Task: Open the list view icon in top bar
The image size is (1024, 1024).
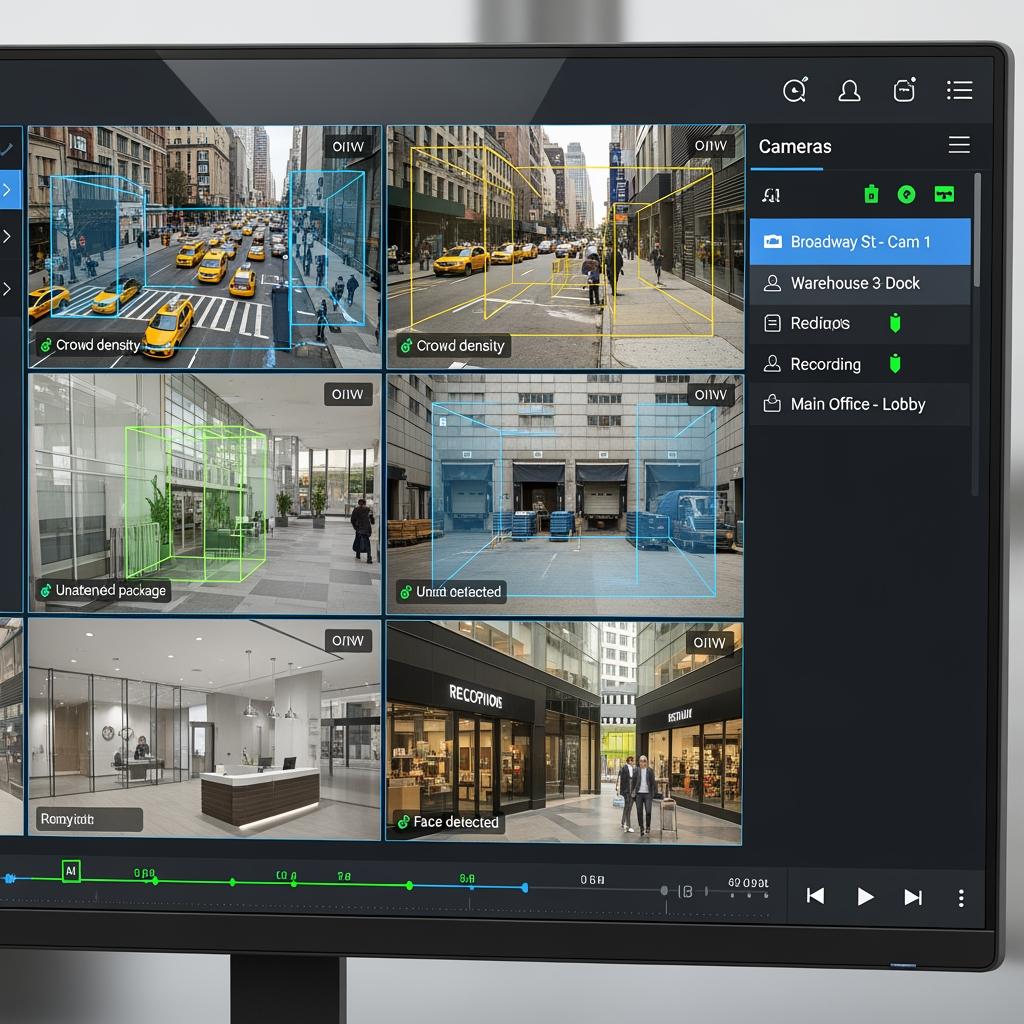Action: coord(959,91)
